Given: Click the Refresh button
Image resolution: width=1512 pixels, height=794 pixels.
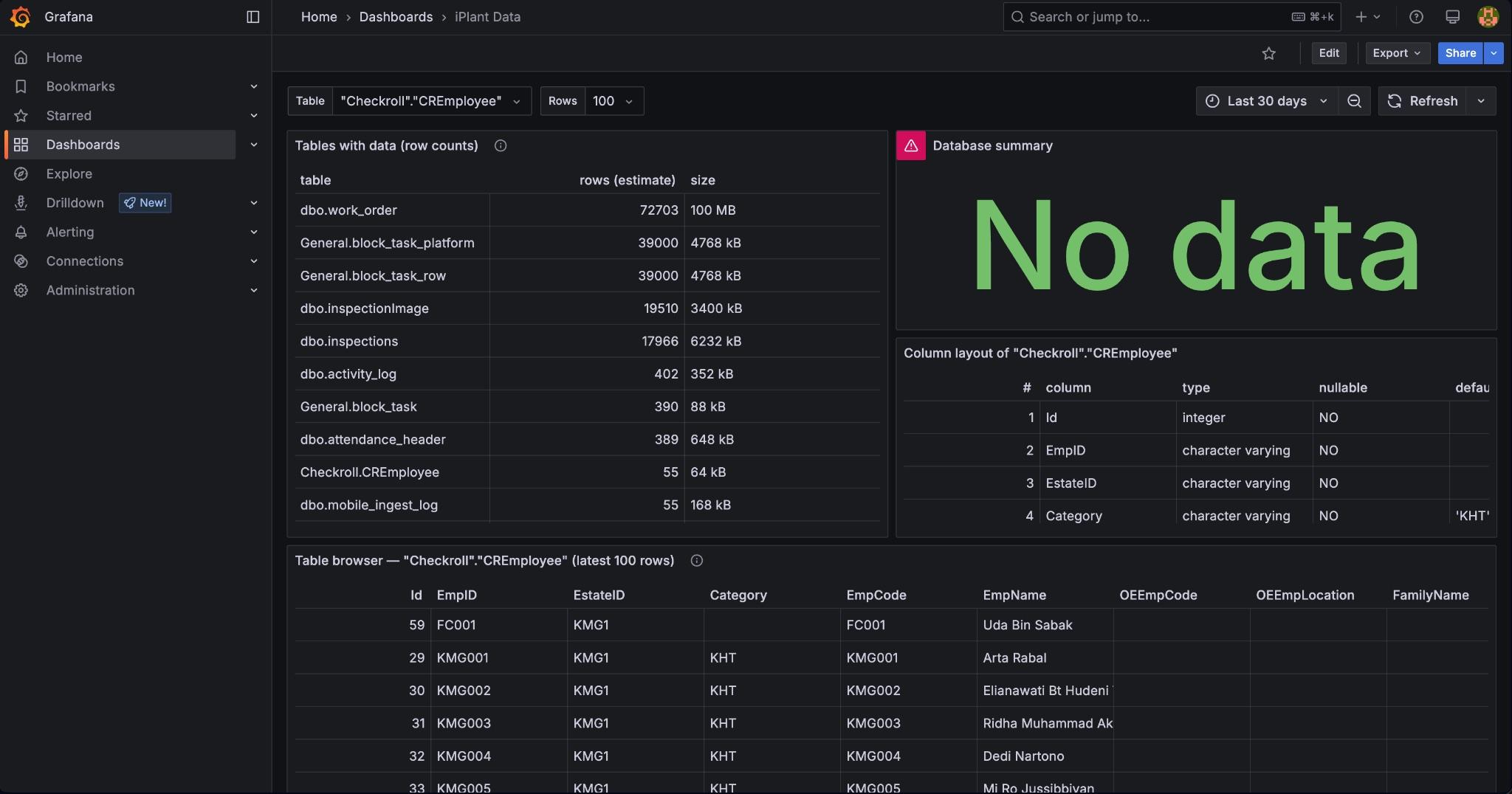Looking at the screenshot, I should tap(1423, 101).
